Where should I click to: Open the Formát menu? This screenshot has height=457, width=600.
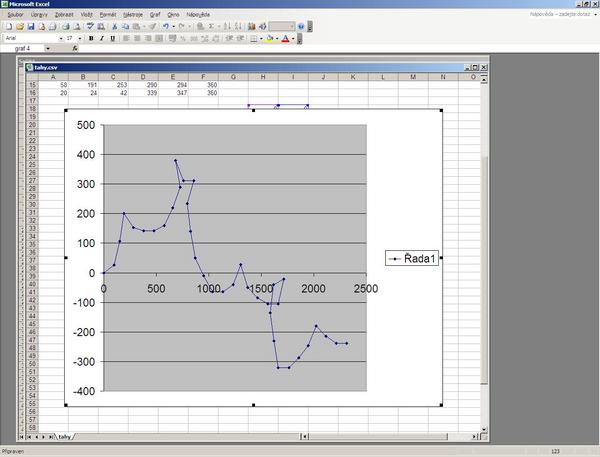click(108, 15)
